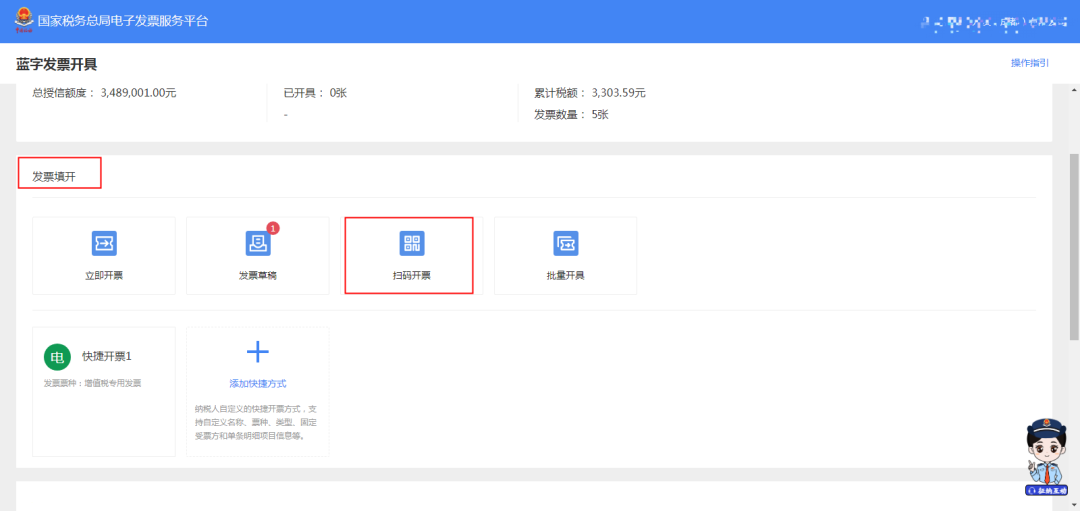This screenshot has width=1080, height=511.
Task: Open the 快捷开票1 shortcut card title
Action: pos(107,356)
